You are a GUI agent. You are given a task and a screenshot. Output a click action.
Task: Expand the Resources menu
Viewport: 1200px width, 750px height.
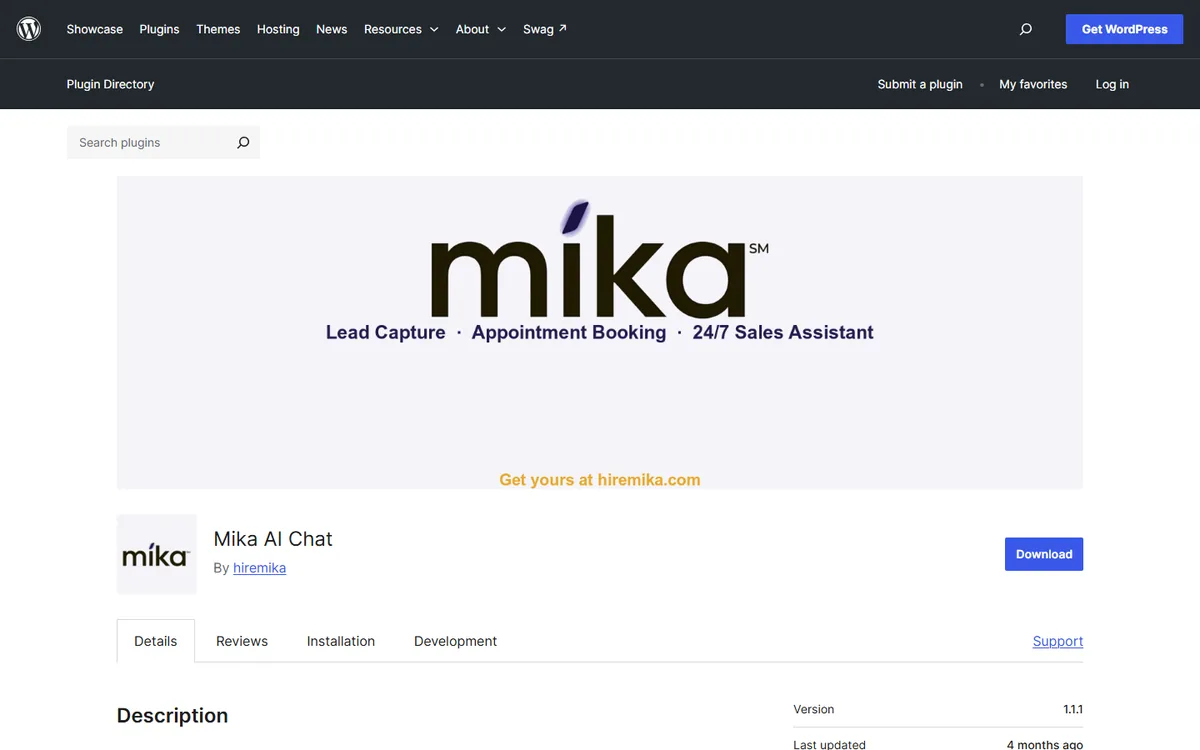pyautogui.click(x=401, y=29)
